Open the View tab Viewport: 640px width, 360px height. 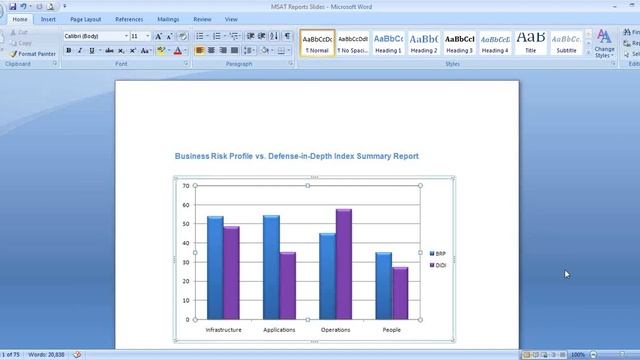(x=231, y=19)
